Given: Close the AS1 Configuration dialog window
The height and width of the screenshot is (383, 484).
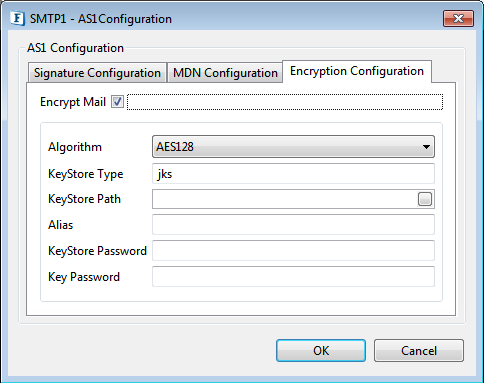Looking at the screenshot, I should (458, 18).
